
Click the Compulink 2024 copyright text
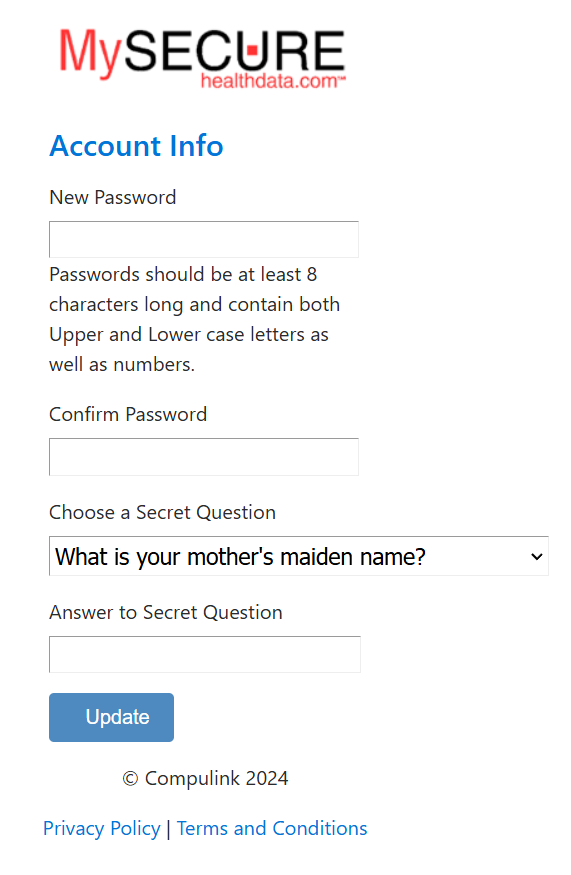pos(205,778)
